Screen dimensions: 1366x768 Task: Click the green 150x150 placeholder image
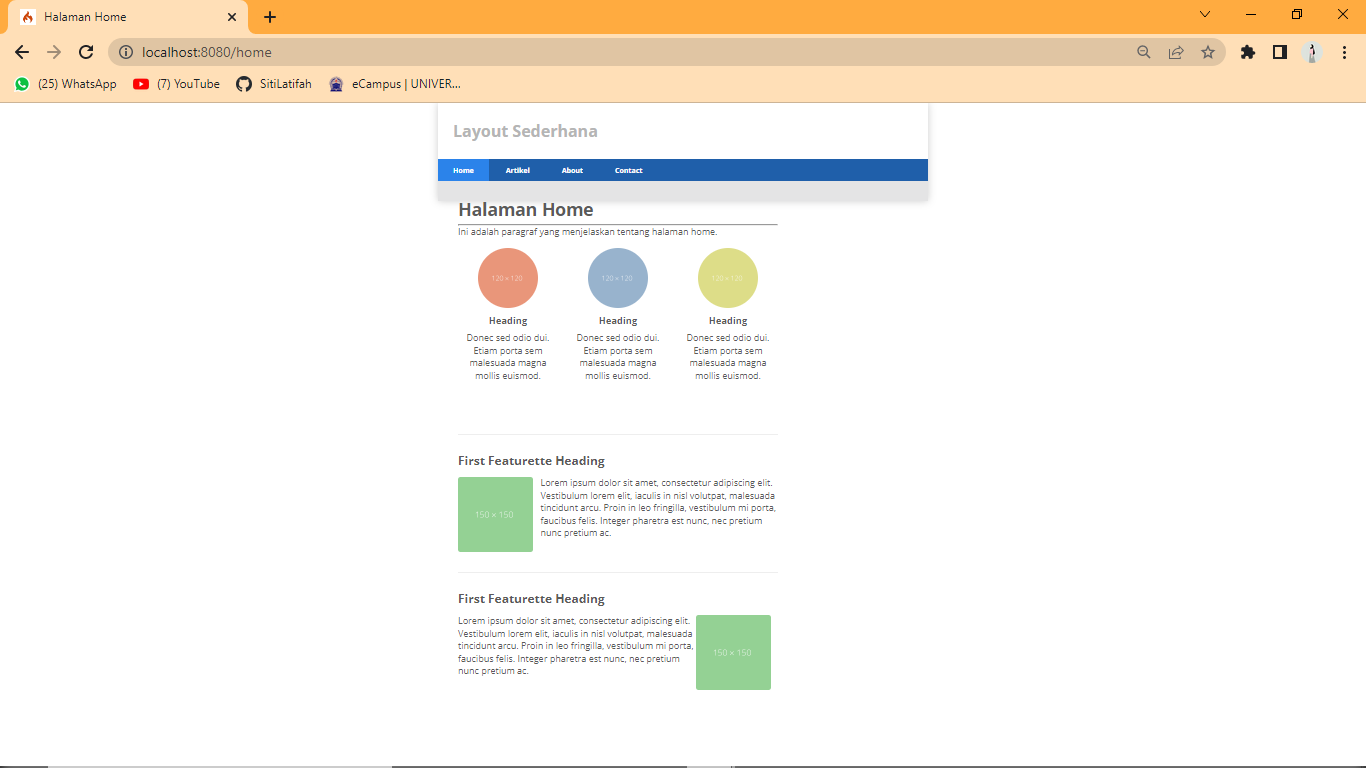pos(495,515)
